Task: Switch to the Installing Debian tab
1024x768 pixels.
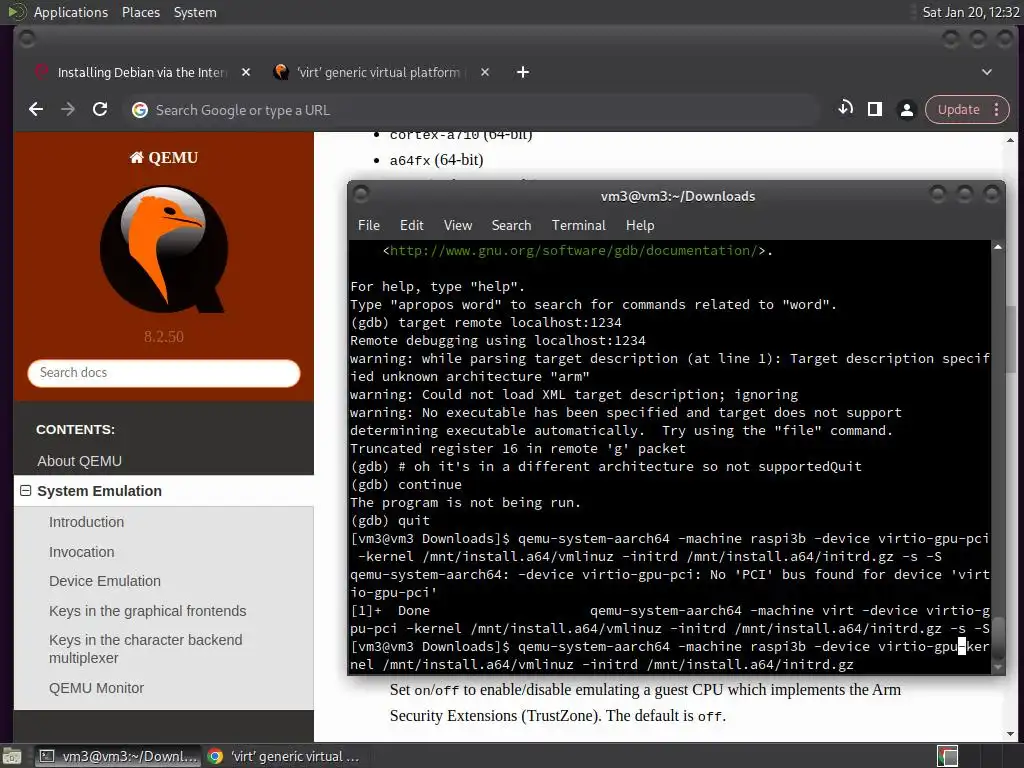Action: [141, 72]
